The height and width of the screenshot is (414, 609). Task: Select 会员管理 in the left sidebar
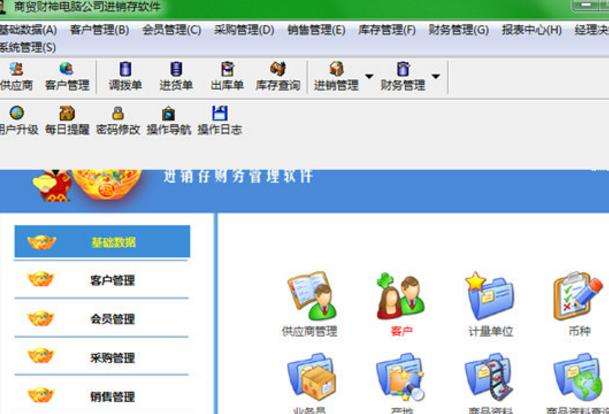[x=101, y=319]
